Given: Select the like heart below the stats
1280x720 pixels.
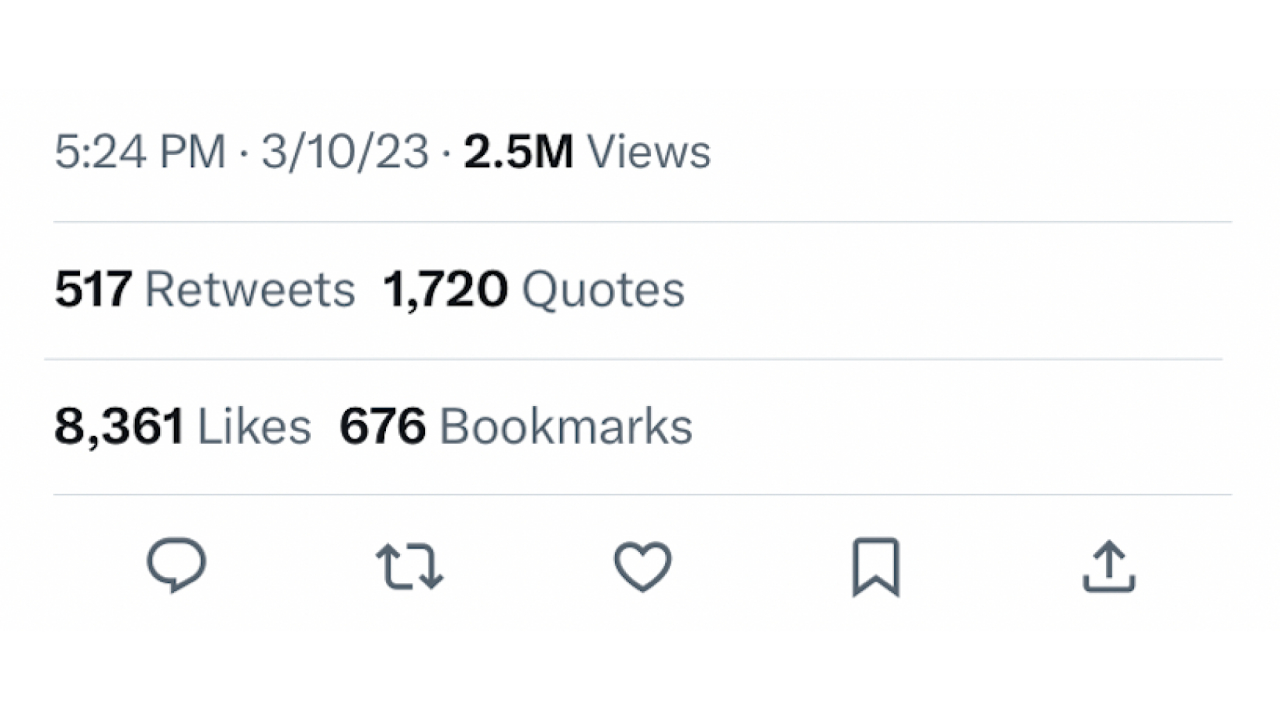Looking at the screenshot, I should click(643, 566).
